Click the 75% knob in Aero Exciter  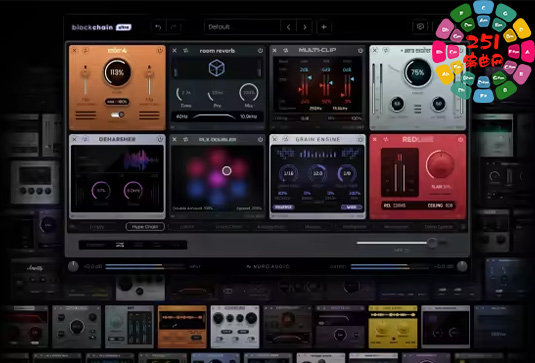417,73
